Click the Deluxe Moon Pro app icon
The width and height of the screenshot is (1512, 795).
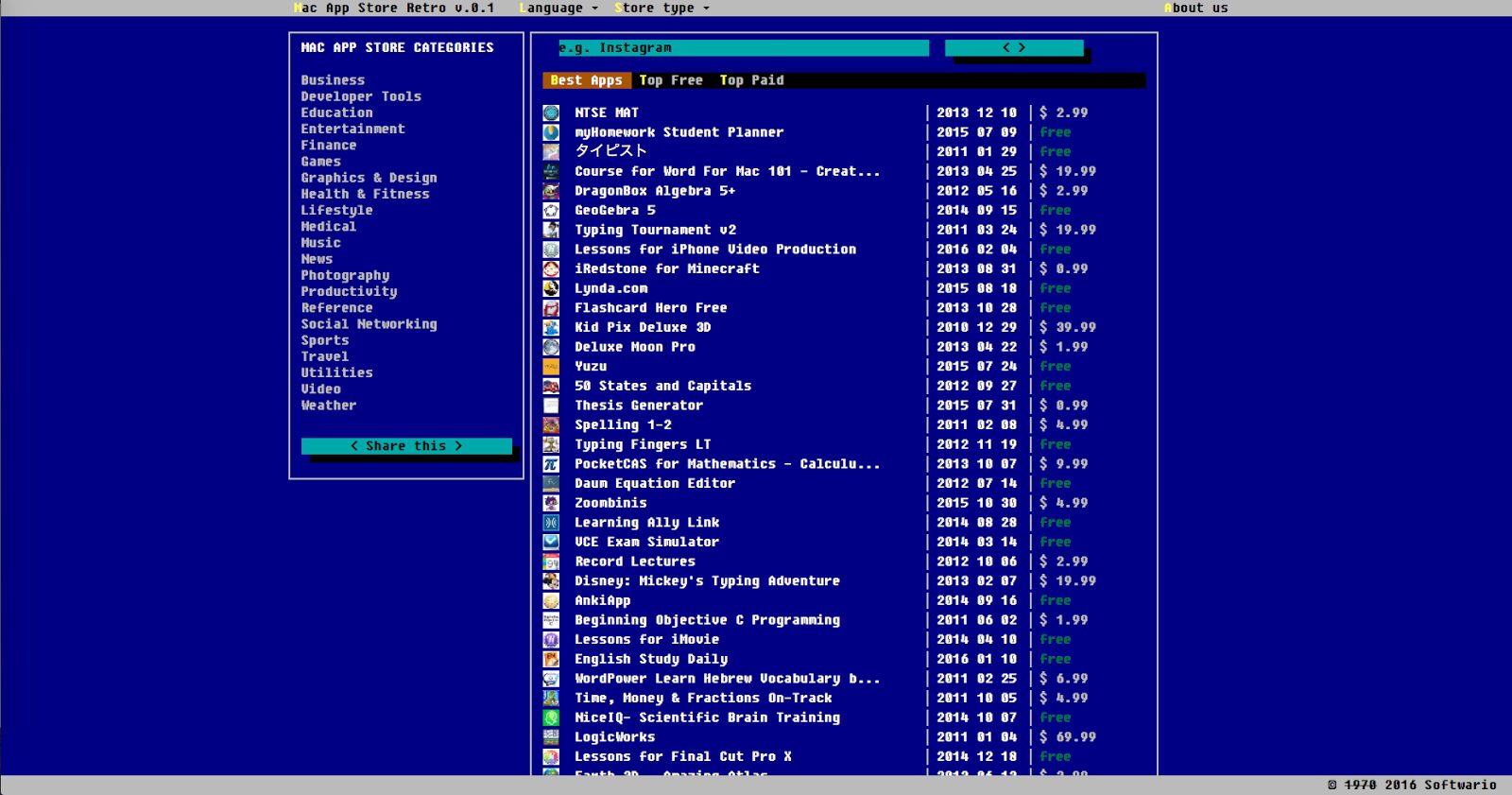(x=551, y=347)
